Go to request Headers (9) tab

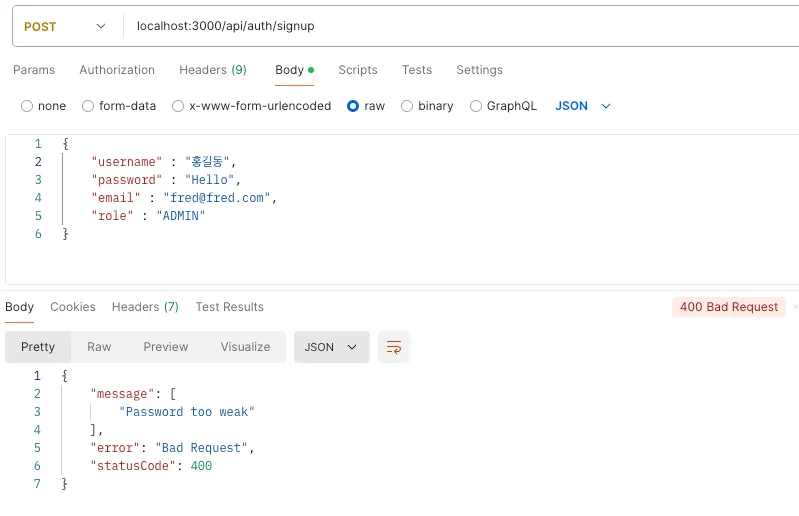click(212, 70)
